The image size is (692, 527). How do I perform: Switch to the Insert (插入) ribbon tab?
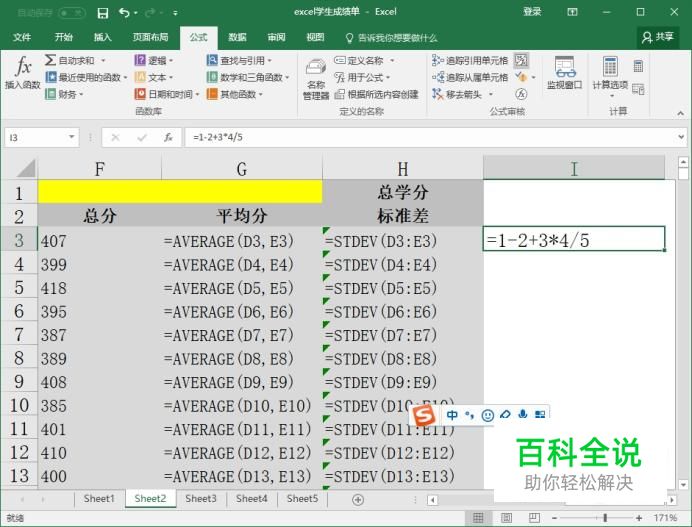click(x=102, y=37)
